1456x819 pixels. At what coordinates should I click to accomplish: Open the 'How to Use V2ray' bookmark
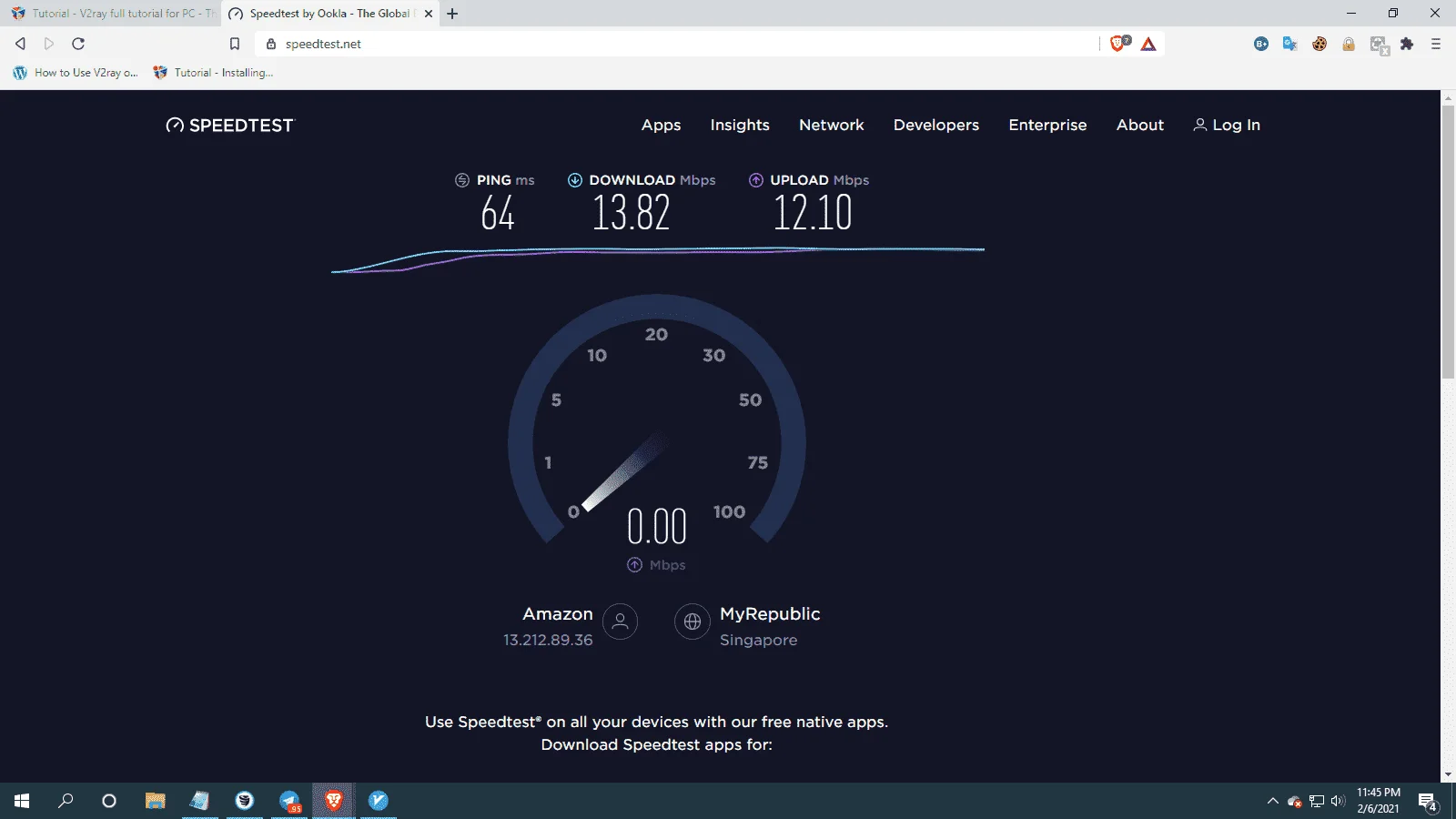pyautogui.click(x=76, y=73)
